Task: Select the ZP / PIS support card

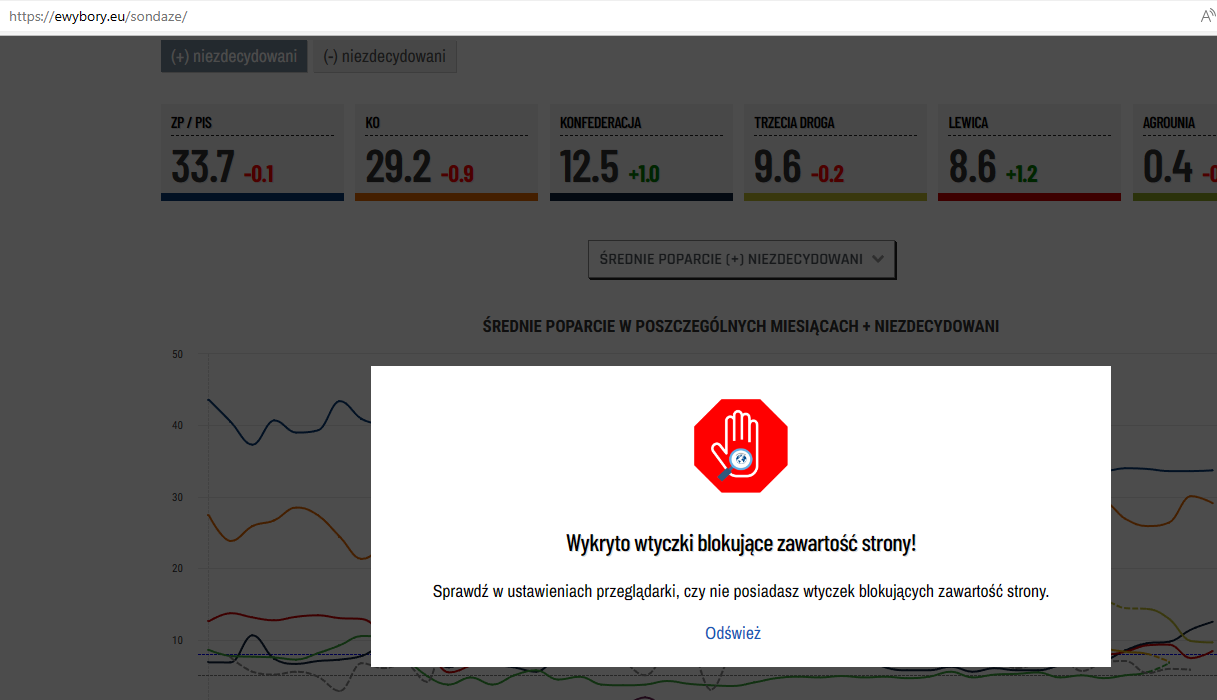Action: point(252,151)
